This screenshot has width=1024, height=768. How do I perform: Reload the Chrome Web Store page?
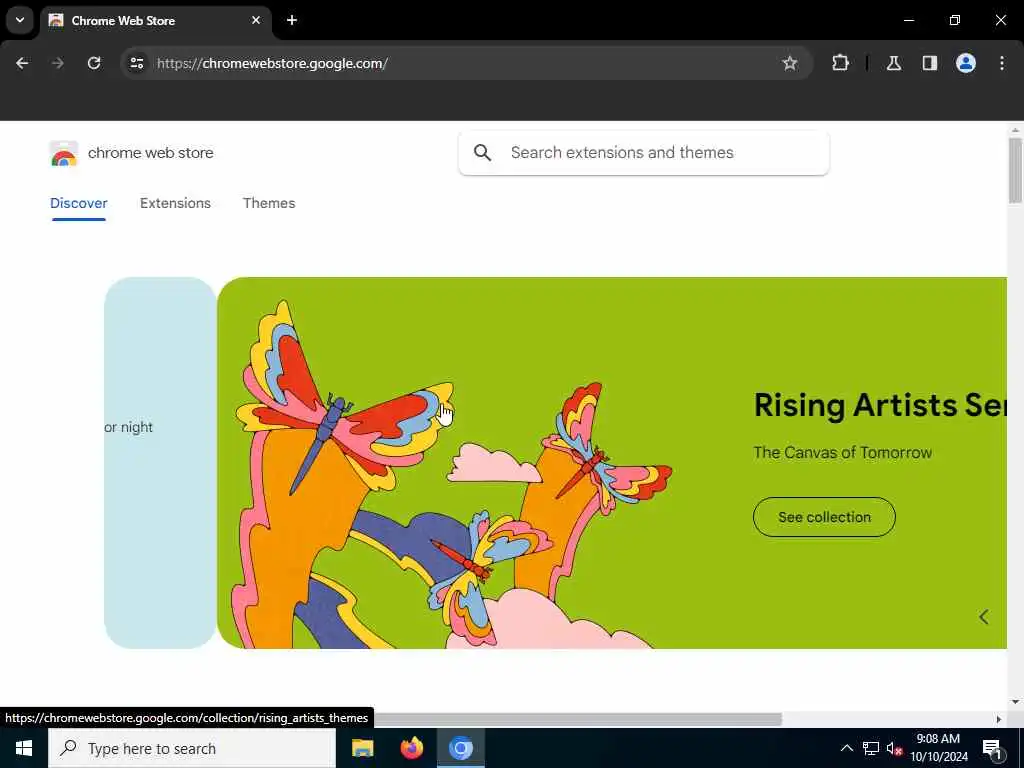pyautogui.click(x=94, y=63)
